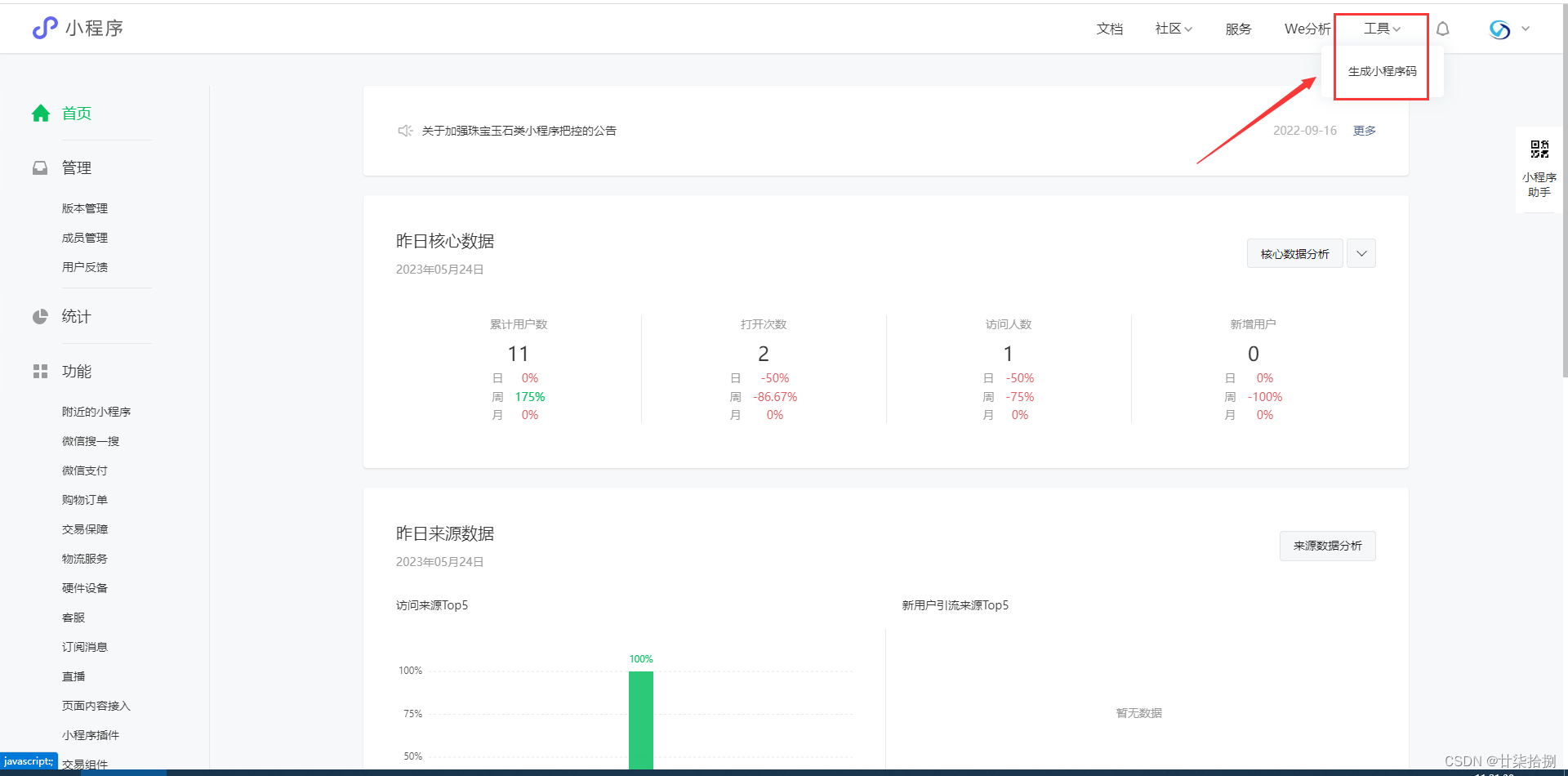Select 生成小程序码 from the tools menu
The width and height of the screenshot is (1568, 776).
tap(1382, 71)
